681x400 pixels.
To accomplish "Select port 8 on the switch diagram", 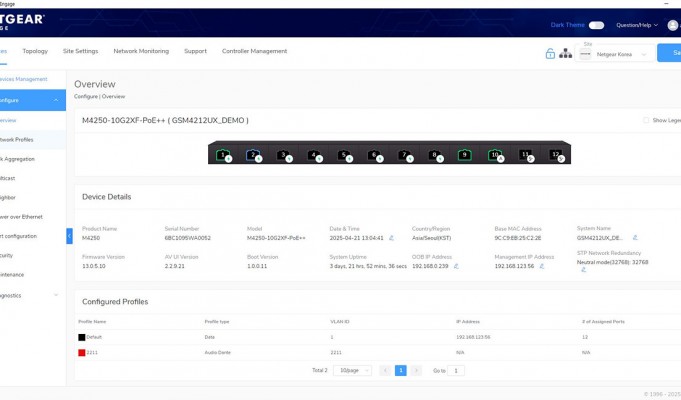I will tap(434, 155).
